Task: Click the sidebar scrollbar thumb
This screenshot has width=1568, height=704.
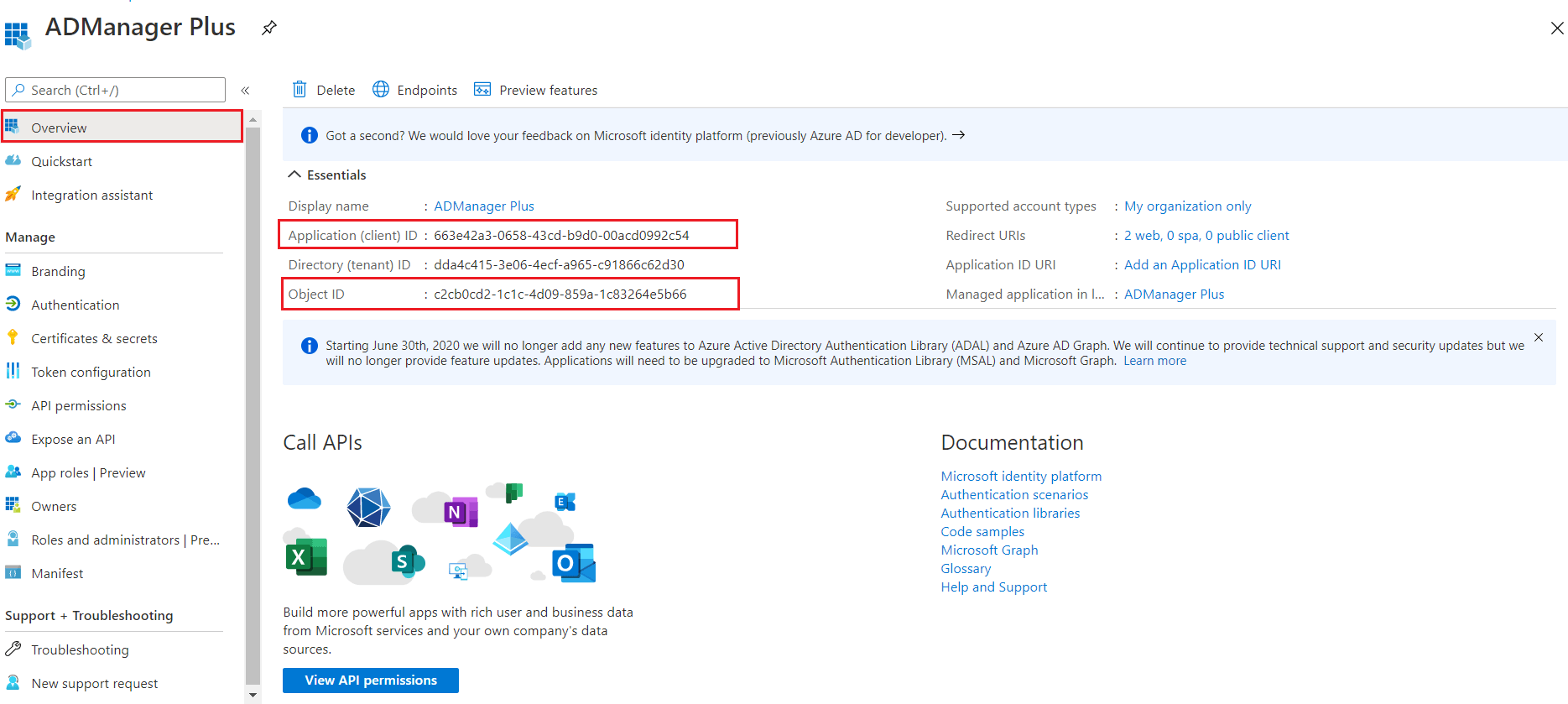Action: click(x=253, y=406)
